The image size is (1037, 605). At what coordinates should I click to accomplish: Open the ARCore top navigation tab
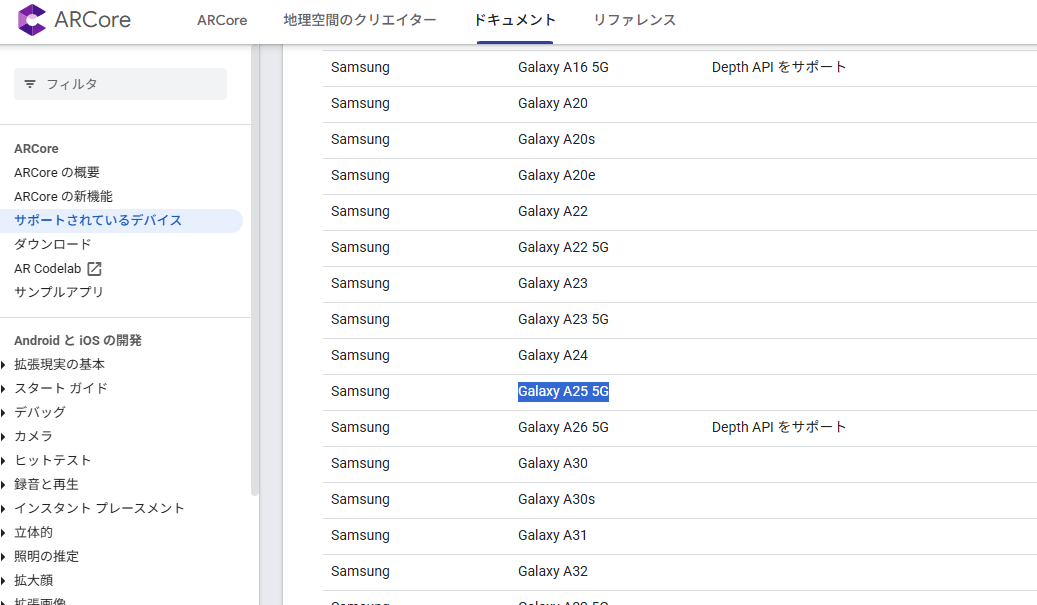(222, 20)
